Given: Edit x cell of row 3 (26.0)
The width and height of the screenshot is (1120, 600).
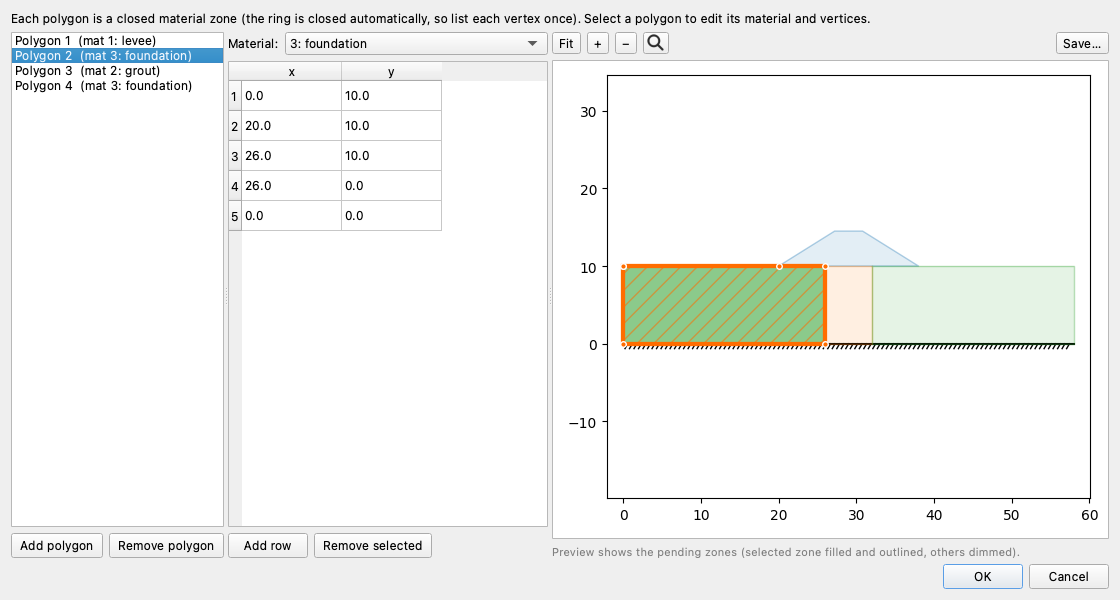Looking at the screenshot, I should click(x=291, y=156).
